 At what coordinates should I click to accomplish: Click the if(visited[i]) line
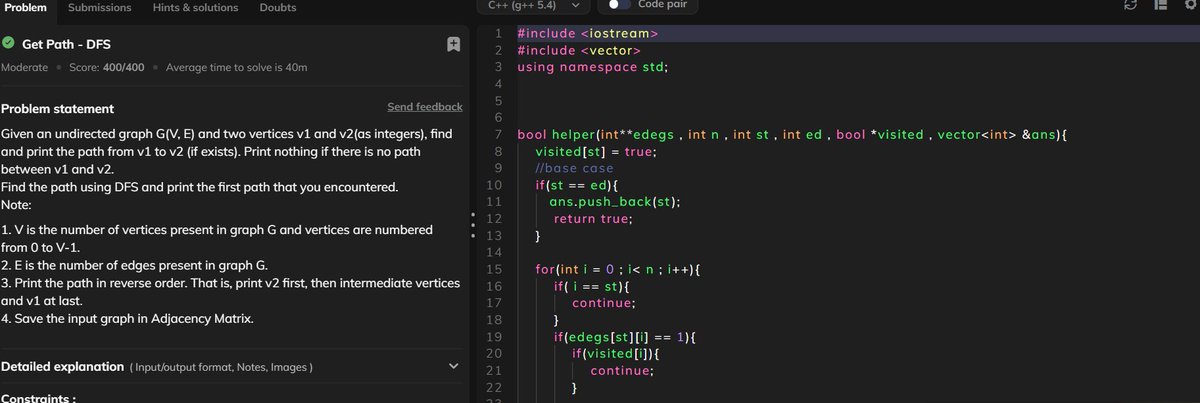click(x=617, y=354)
